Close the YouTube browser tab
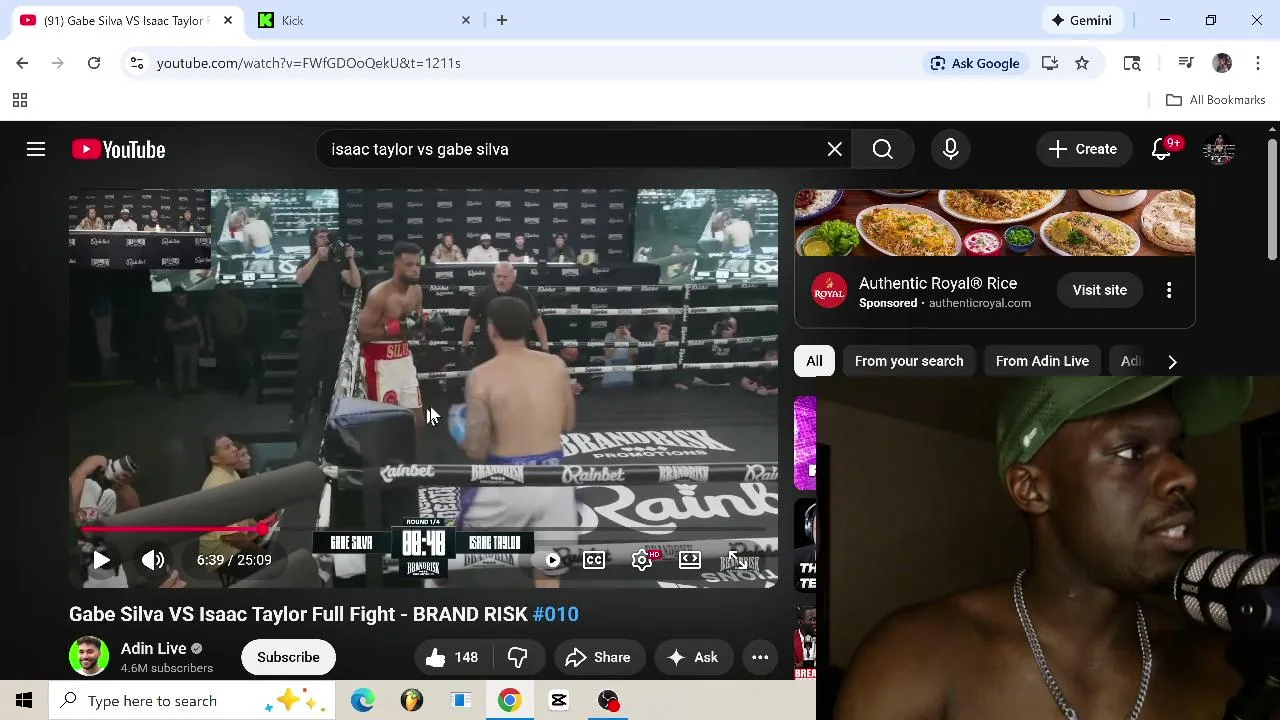 [228, 20]
